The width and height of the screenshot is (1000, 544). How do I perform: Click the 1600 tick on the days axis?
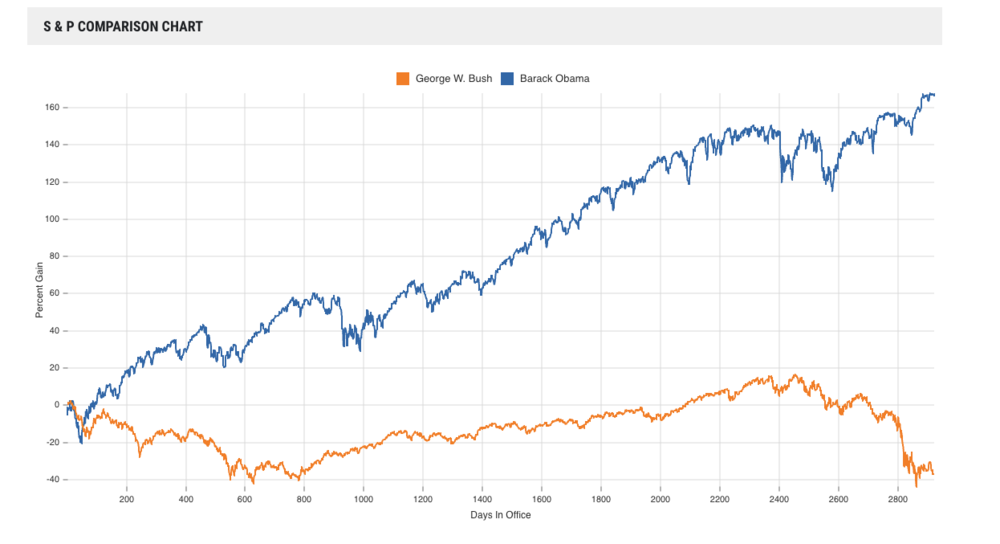coord(542,497)
